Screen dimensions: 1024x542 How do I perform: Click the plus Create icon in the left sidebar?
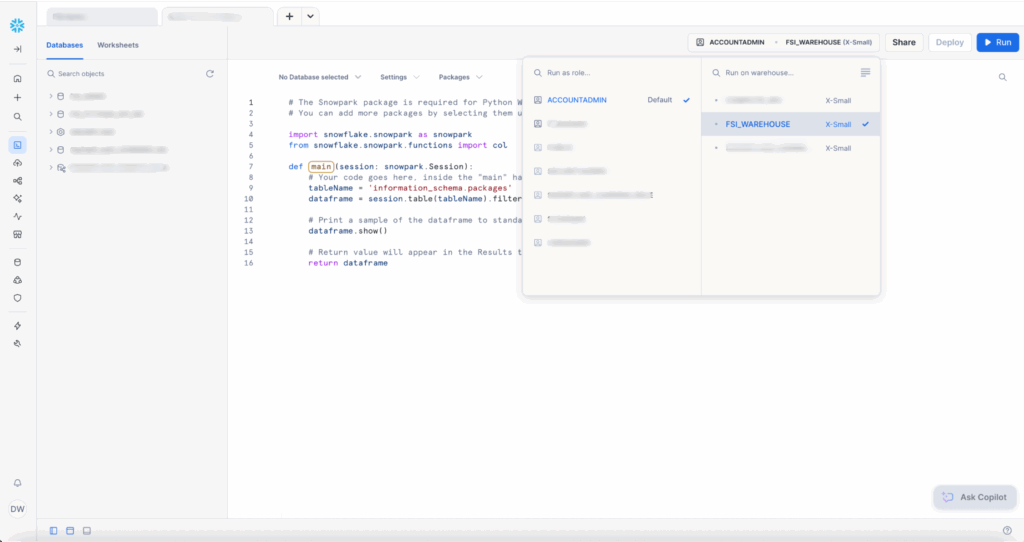[x=17, y=97]
